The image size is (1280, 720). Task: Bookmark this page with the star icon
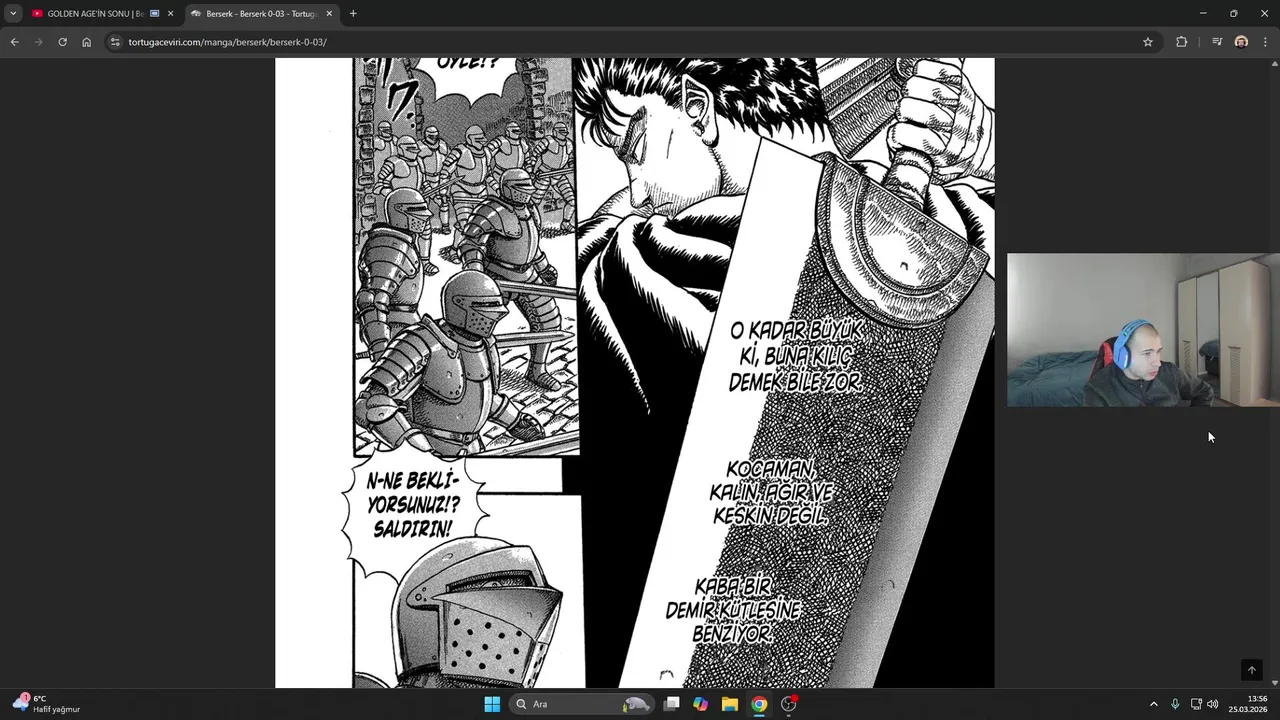pyautogui.click(x=1148, y=42)
